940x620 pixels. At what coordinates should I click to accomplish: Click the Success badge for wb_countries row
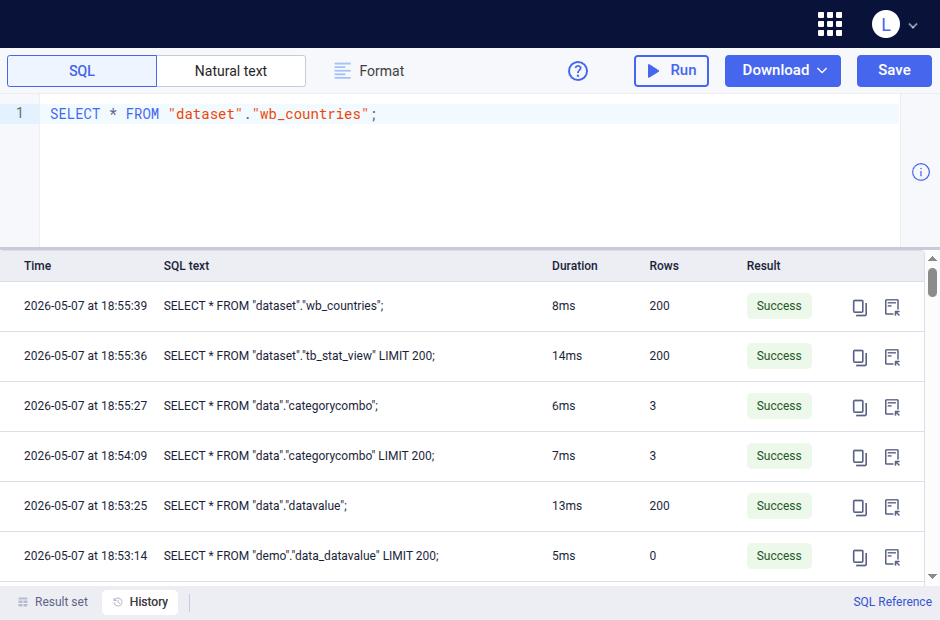[x=779, y=306]
